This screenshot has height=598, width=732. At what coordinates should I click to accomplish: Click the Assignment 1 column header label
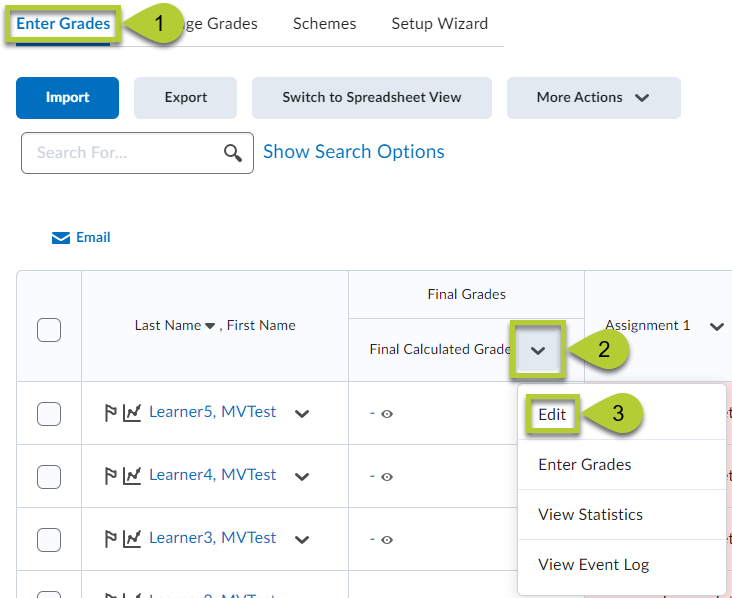pos(648,325)
